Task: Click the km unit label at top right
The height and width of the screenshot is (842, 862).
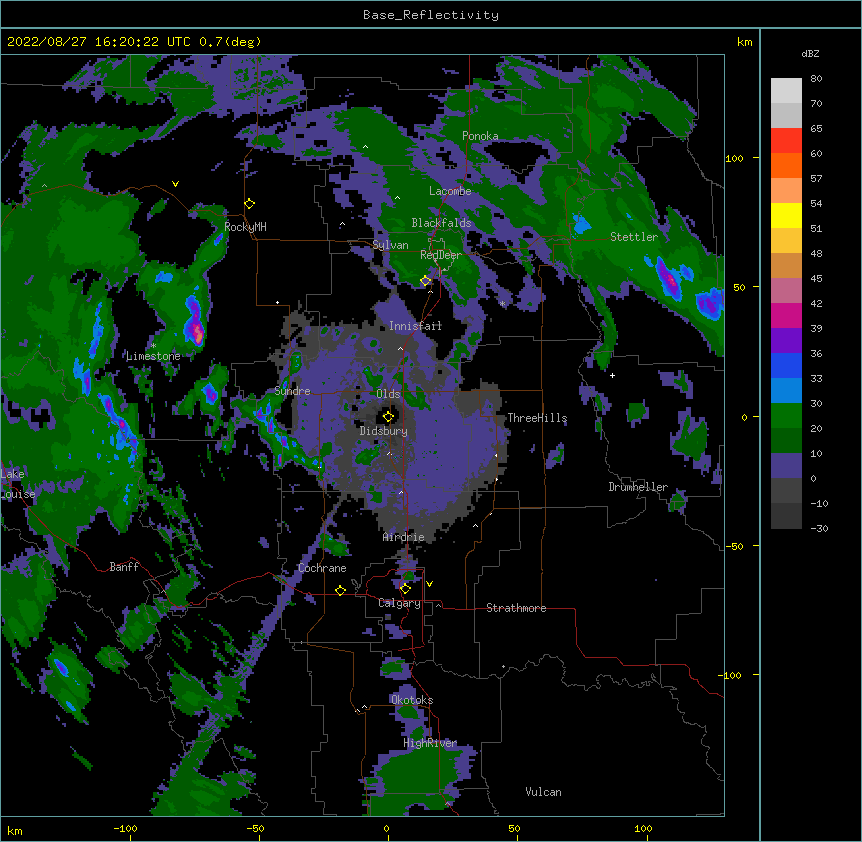Action: coord(744,42)
